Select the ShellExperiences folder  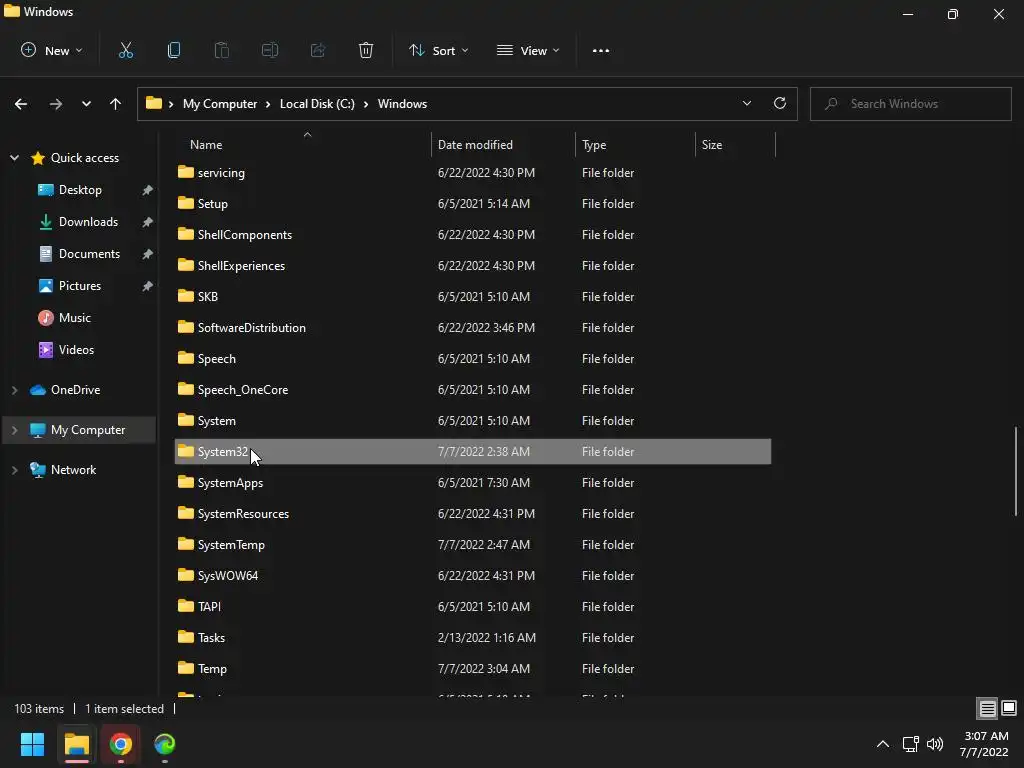tap(473, 266)
